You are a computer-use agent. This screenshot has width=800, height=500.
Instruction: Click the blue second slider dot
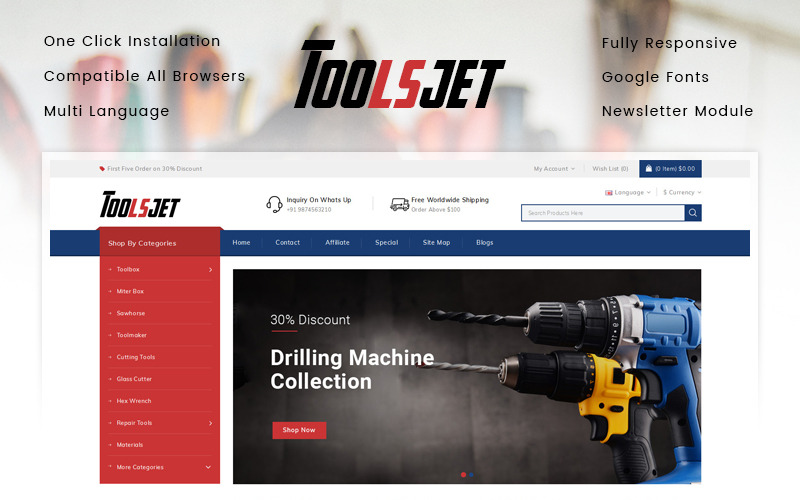tap(471, 475)
